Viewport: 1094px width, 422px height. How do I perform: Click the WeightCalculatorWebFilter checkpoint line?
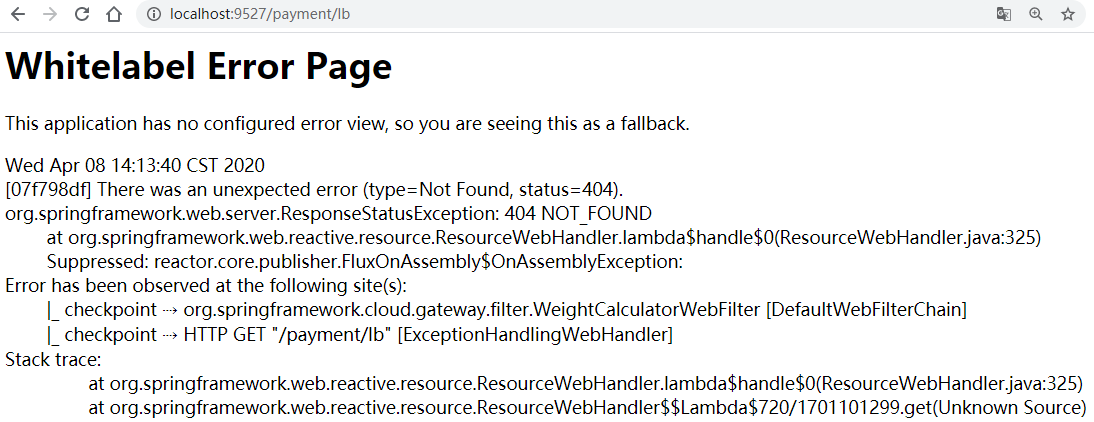[x=507, y=310]
